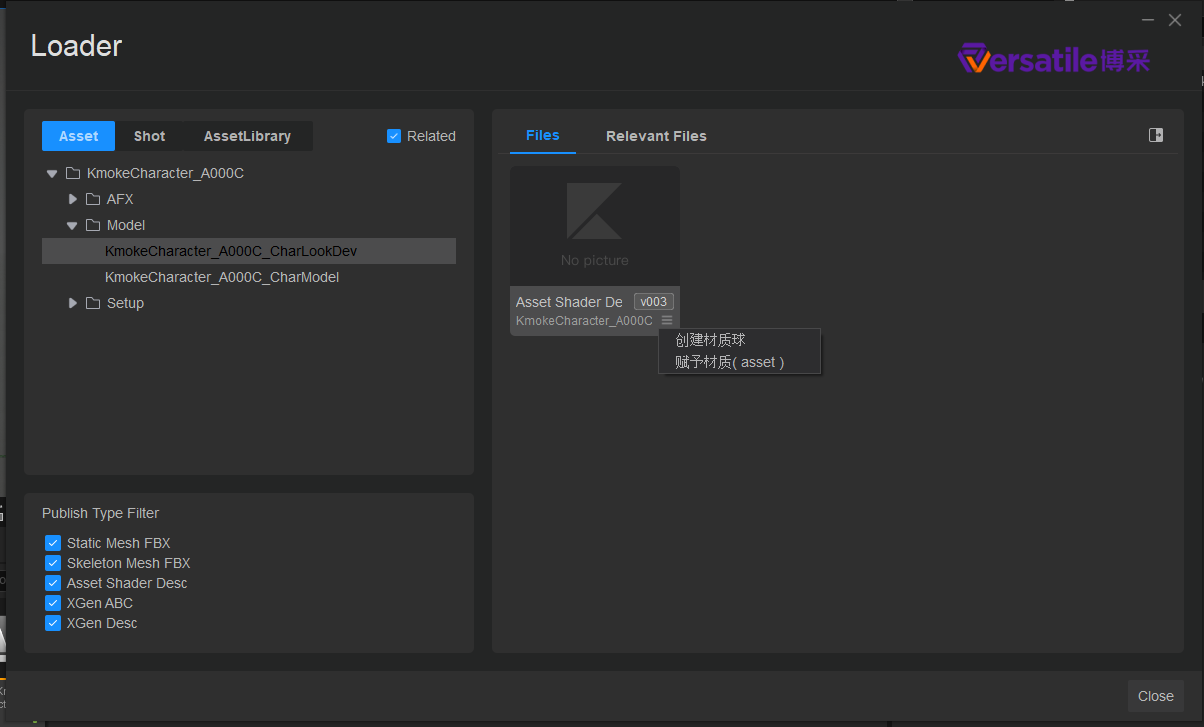Image resolution: width=1204 pixels, height=727 pixels.
Task: Expand the AFX folder arrow
Action: coord(72,199)
